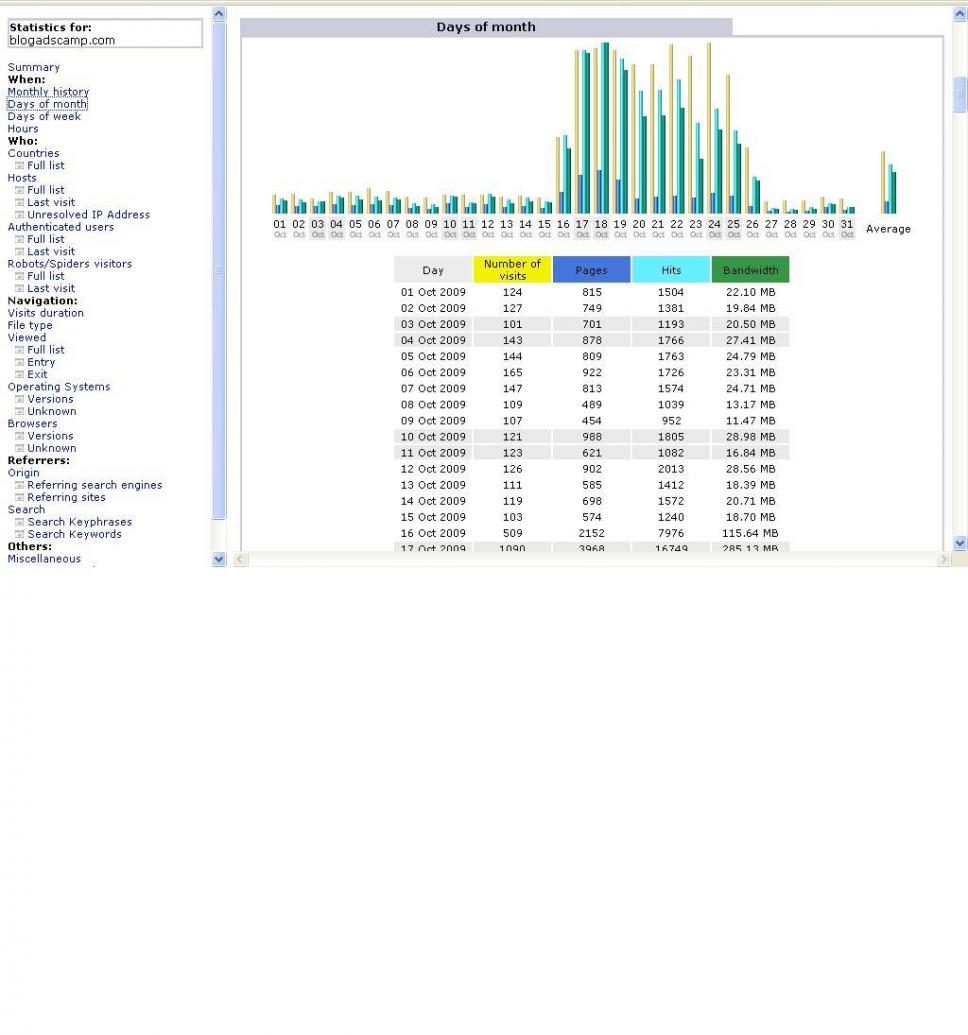This screenshot has width=968, height=1035.
Task: Click the yellow Number of visits header
Action: point(512,270)
